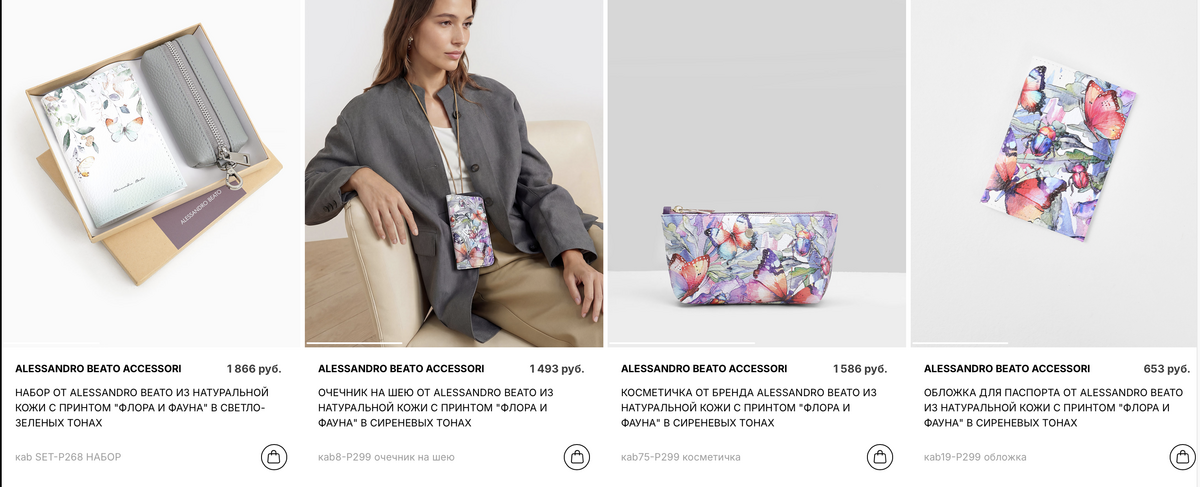Open the НАБОР ОТ ALESSANDRO BEATO product title
The height and width of the screenshot is (487, 1200).
click(x=142, y=408)
